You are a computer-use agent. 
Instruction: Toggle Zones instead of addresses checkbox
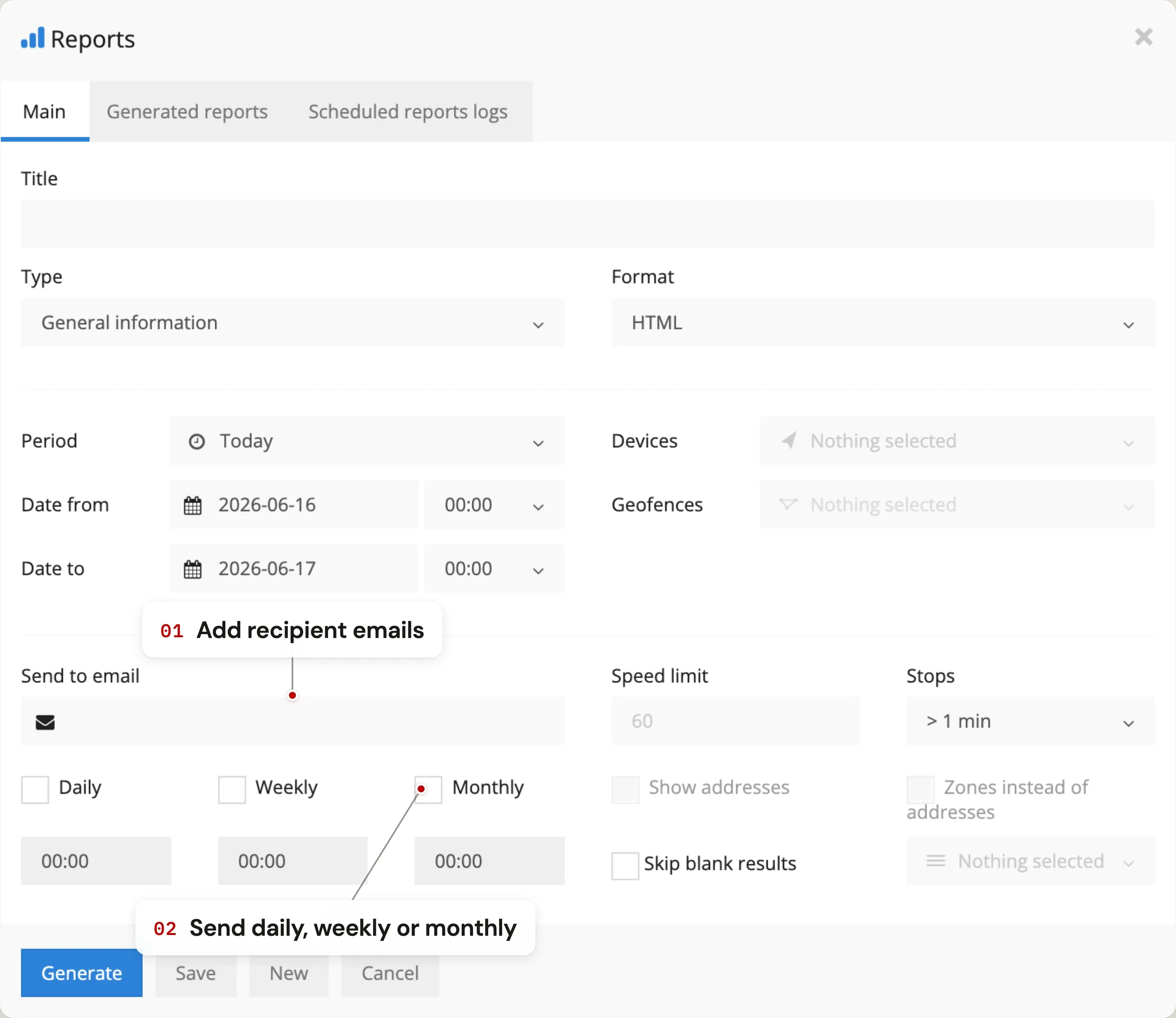pos(920,790)
